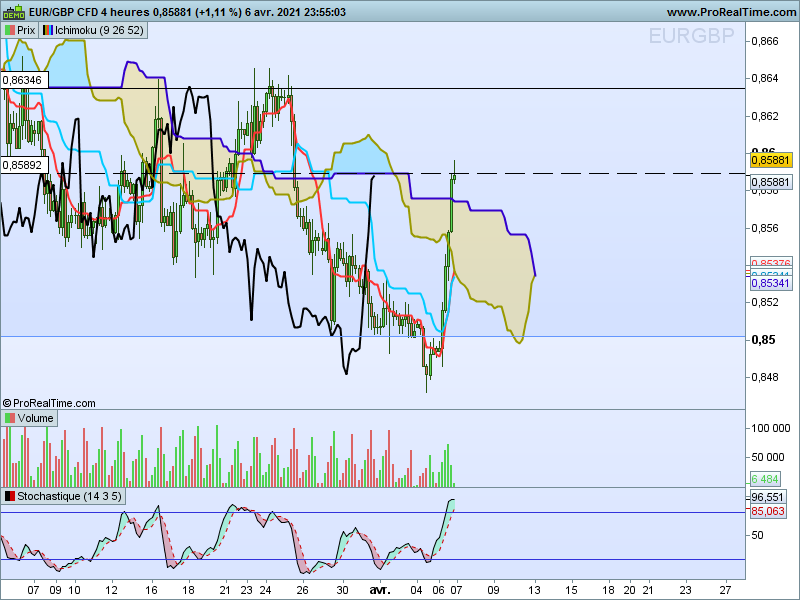The image size is (800, 600).
Task: Click the 0,85341 Ichimoku value tag
Action: pyautogui.click(x=770, y=283)
